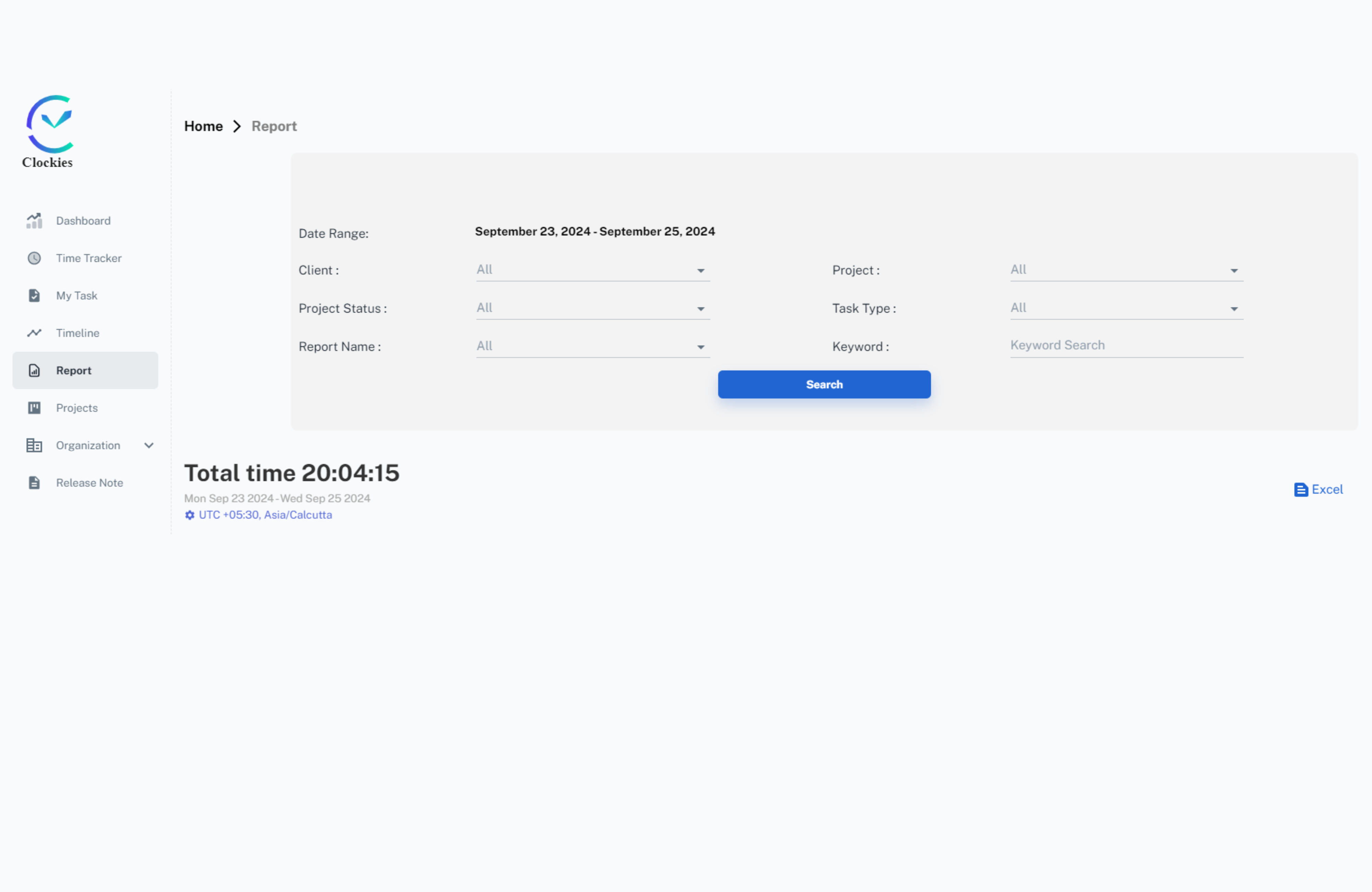1372x892 pixels.
Task: Change the UTC +05:30 Asia/Calcutta timezone
Action: tap(265, 515)
